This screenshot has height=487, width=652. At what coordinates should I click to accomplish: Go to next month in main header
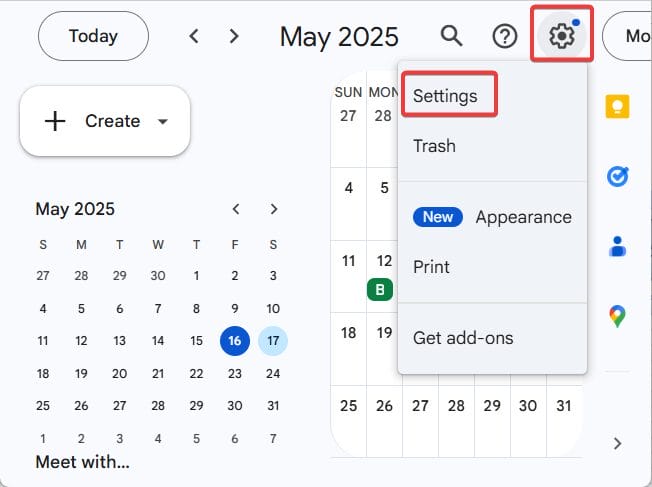(x=234, y=36)
